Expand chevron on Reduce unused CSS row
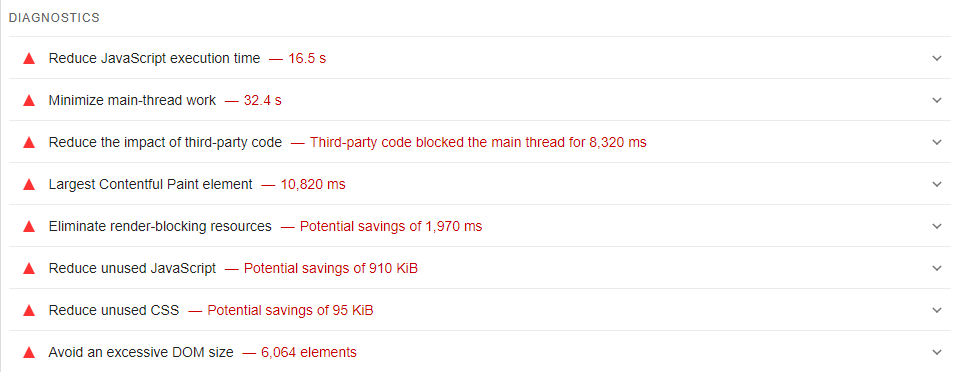 pyautogui.click(x=937, y=310)
